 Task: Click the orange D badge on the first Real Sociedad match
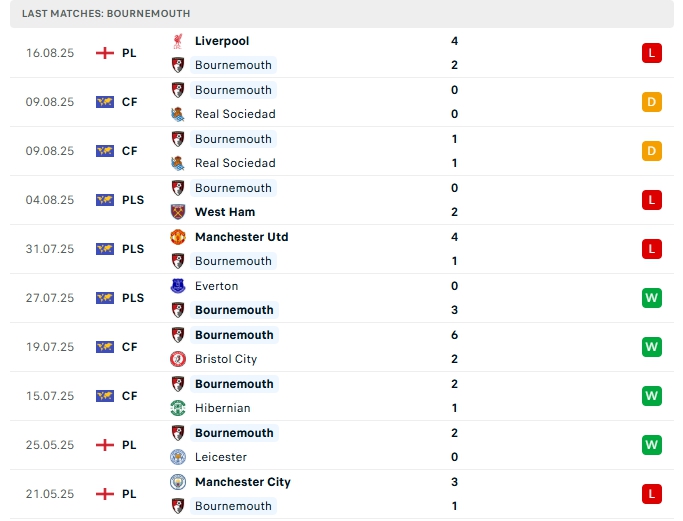click(652, 102)
